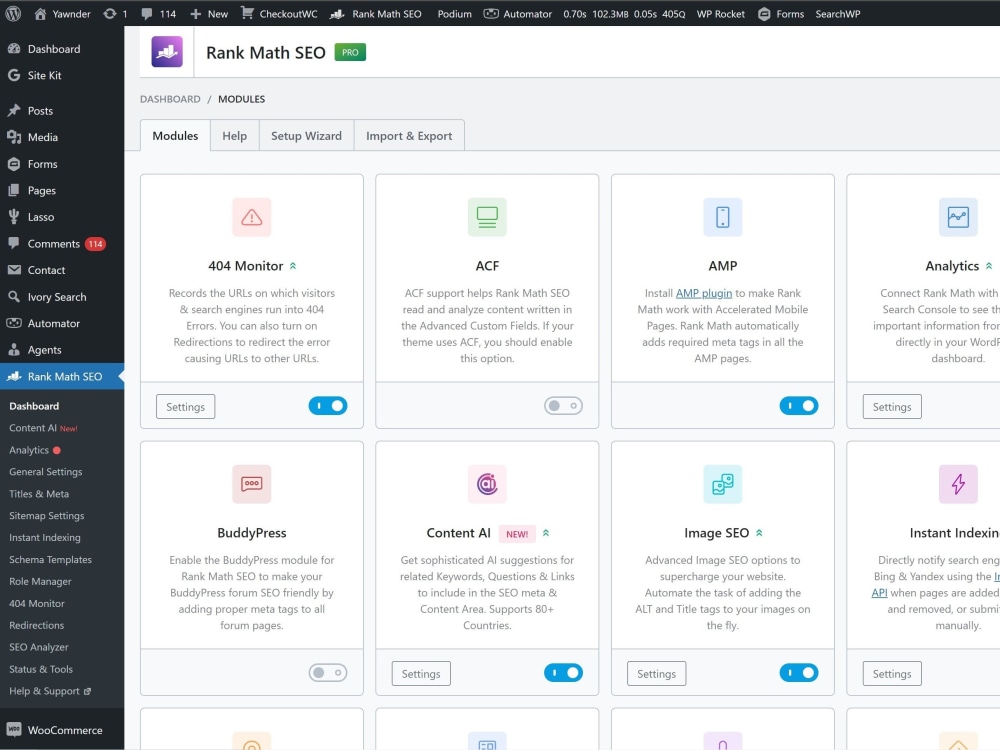Click the query monitor performance stats
This screenshot has height=750, width=1000.
coord(624,13)
